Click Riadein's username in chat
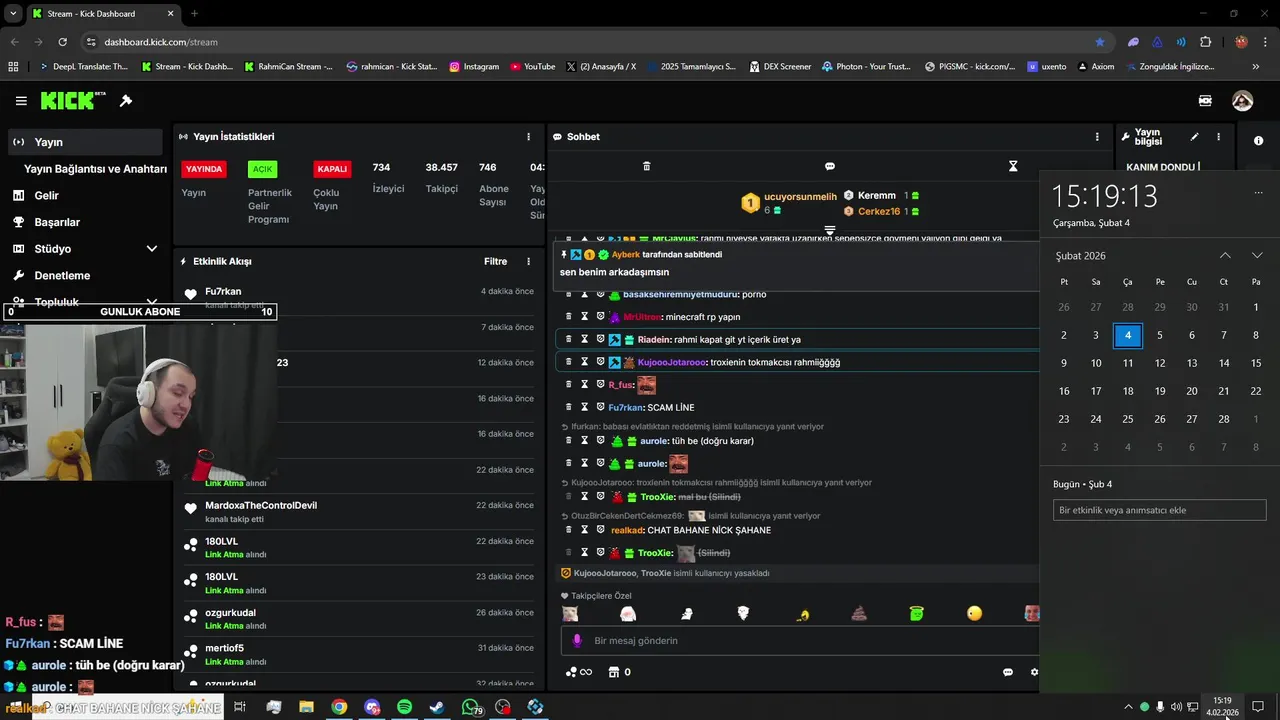1280x720 pixels. [655, 339]
